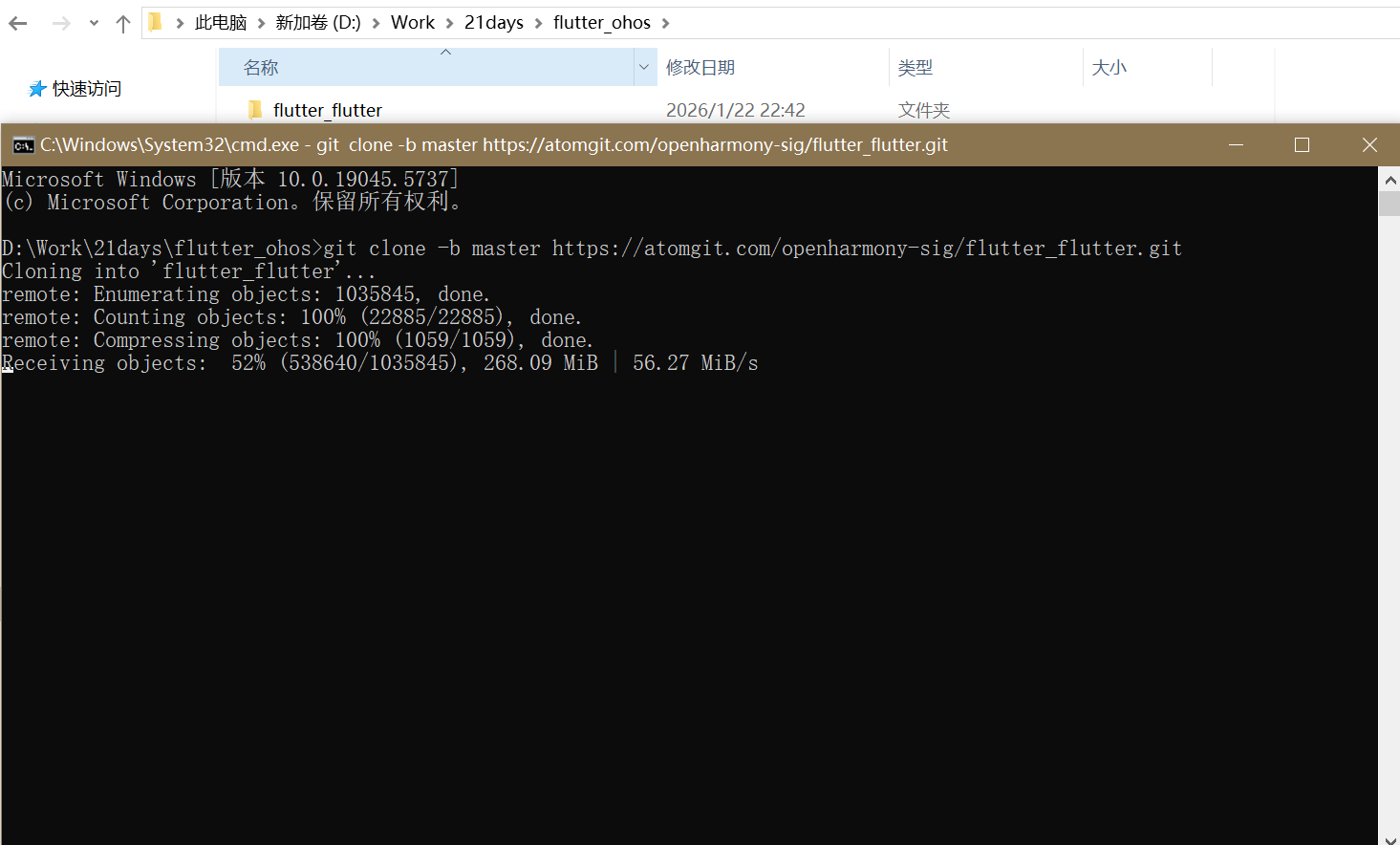Select 新加卷 (D:) breadcrumb
The image size is (1400, 845).
tap(318, 23)
